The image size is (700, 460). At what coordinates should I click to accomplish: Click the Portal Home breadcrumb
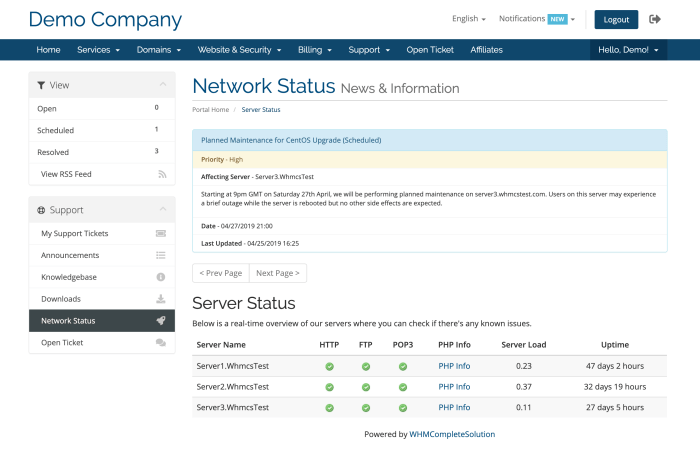210,110
